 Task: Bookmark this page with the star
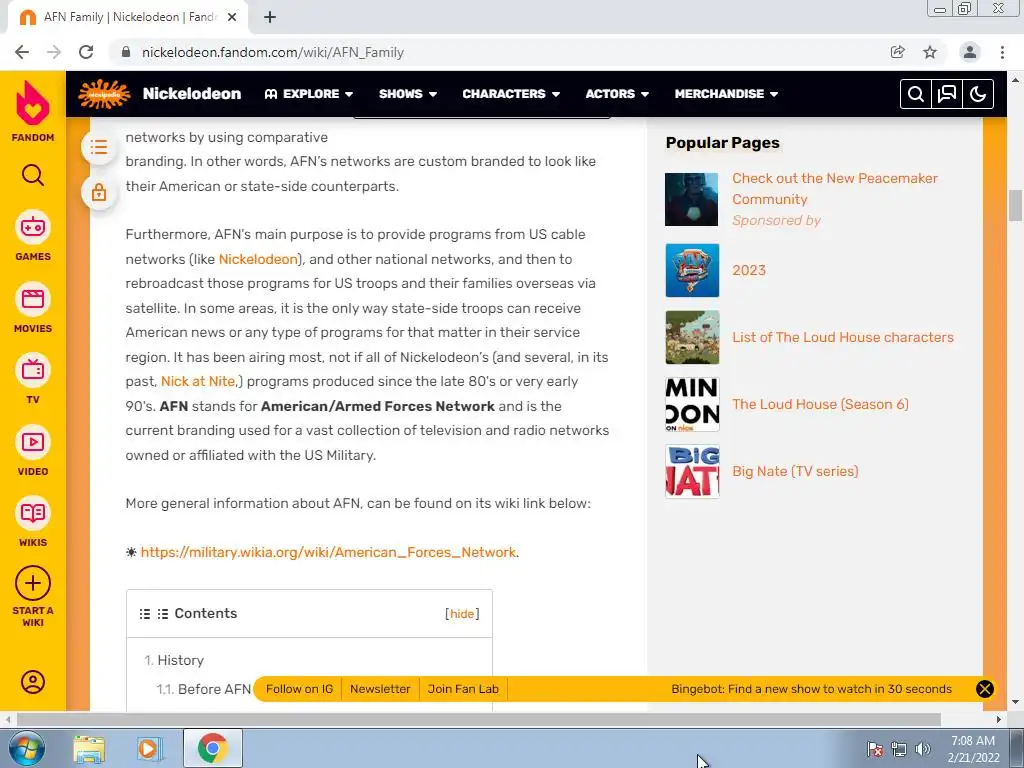(930, 52)
